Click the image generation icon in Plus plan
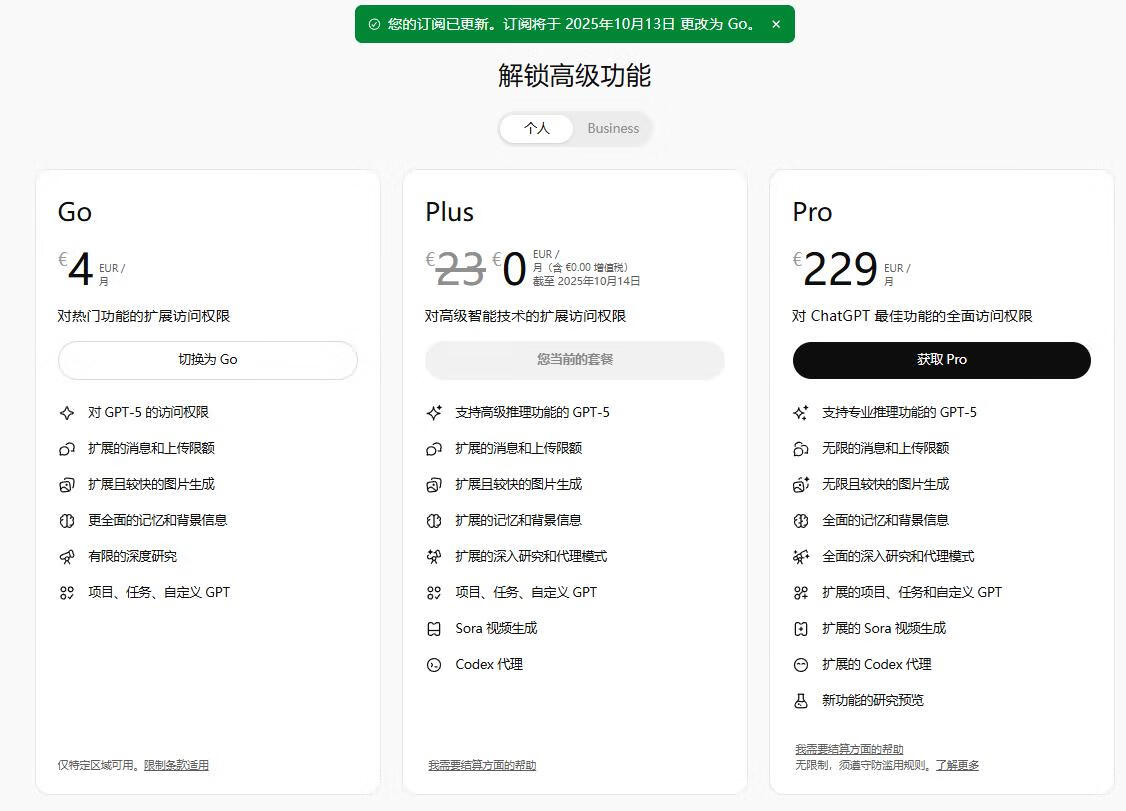Screen dimensions: 1126x811 (434, 485)
